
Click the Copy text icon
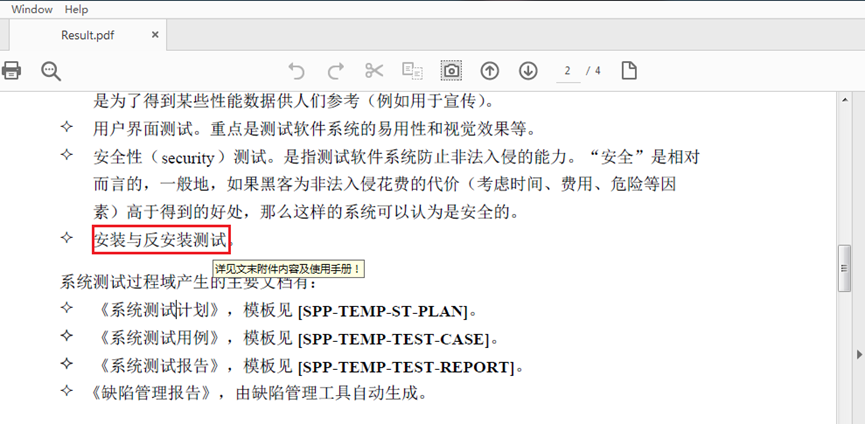(x=412, y=71)
